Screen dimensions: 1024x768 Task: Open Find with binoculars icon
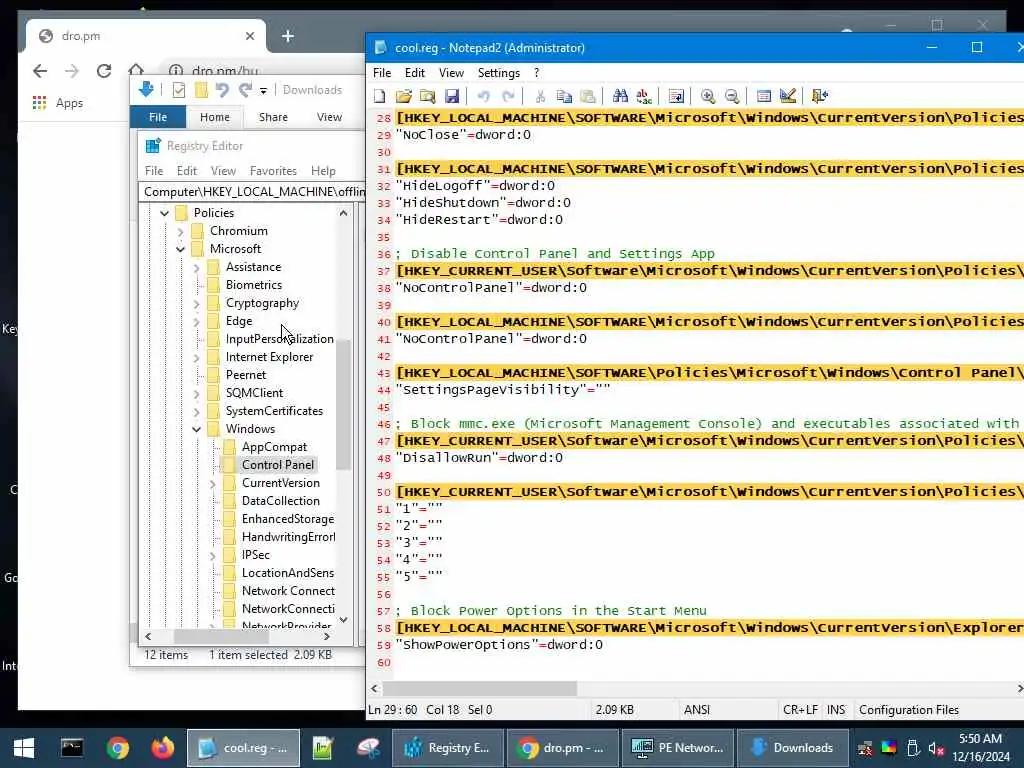click(620, 97)
